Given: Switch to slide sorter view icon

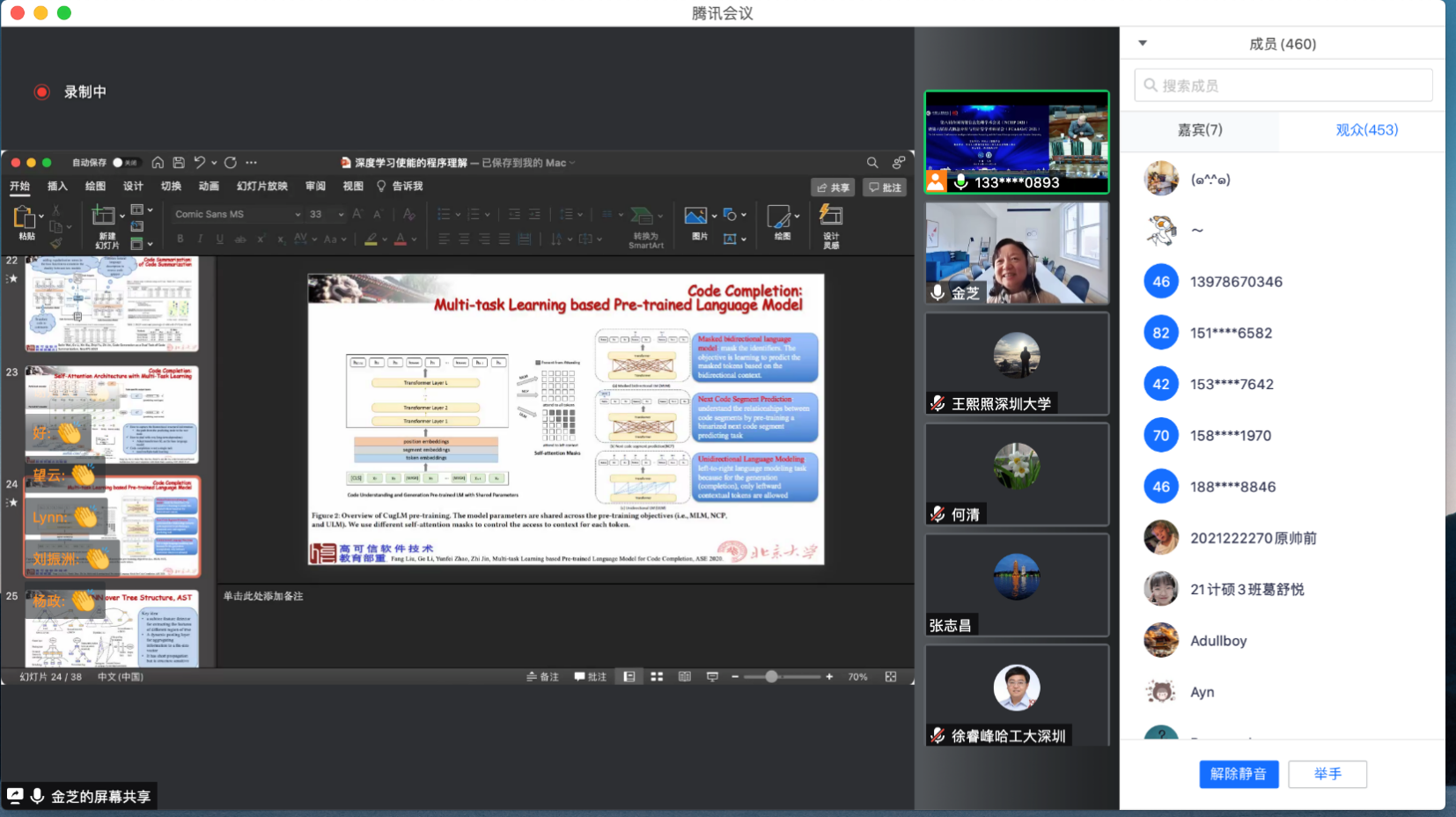Looking at the screenshot, I should [657, 677].
